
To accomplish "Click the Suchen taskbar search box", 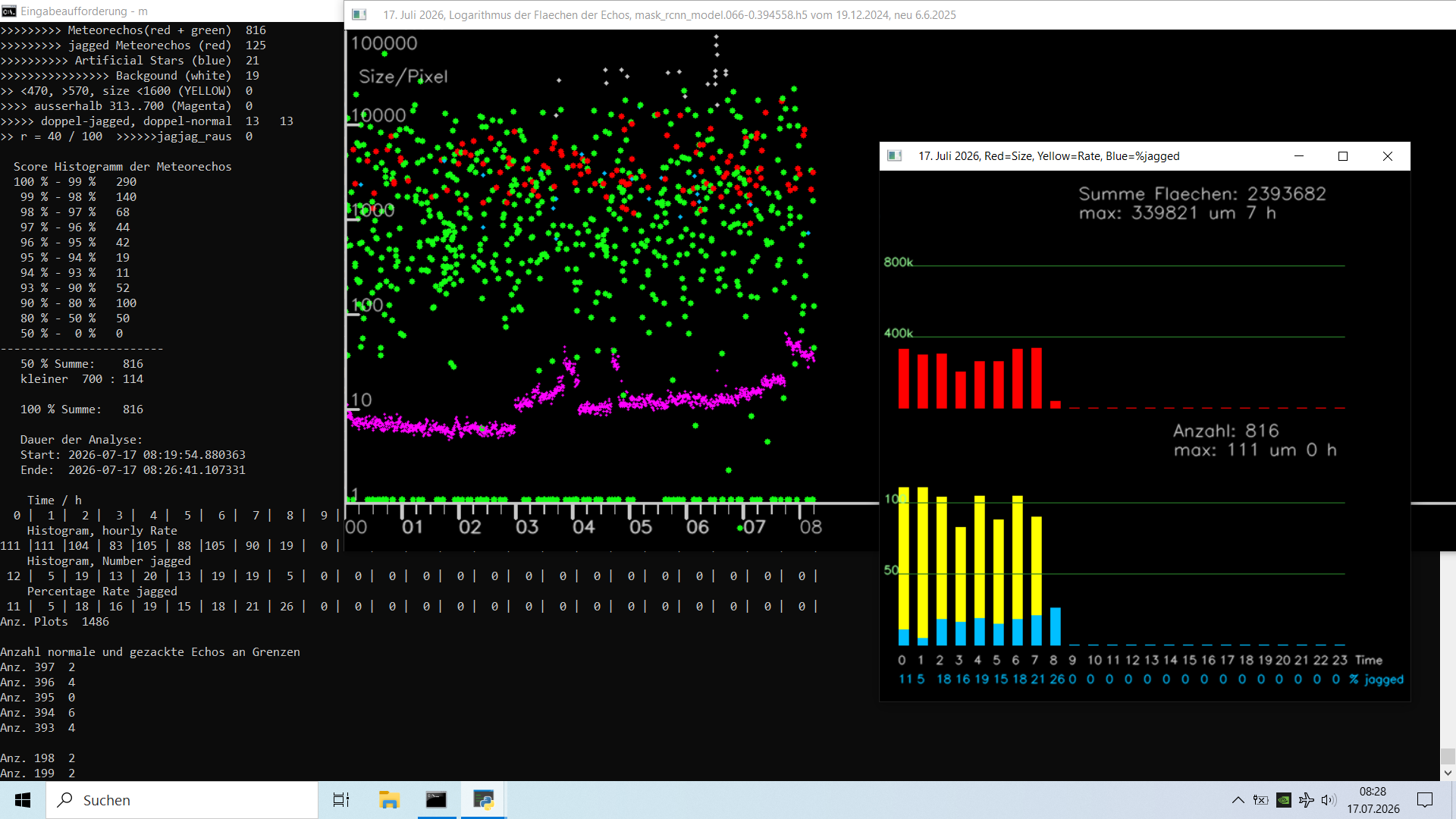I will point(182,800).
